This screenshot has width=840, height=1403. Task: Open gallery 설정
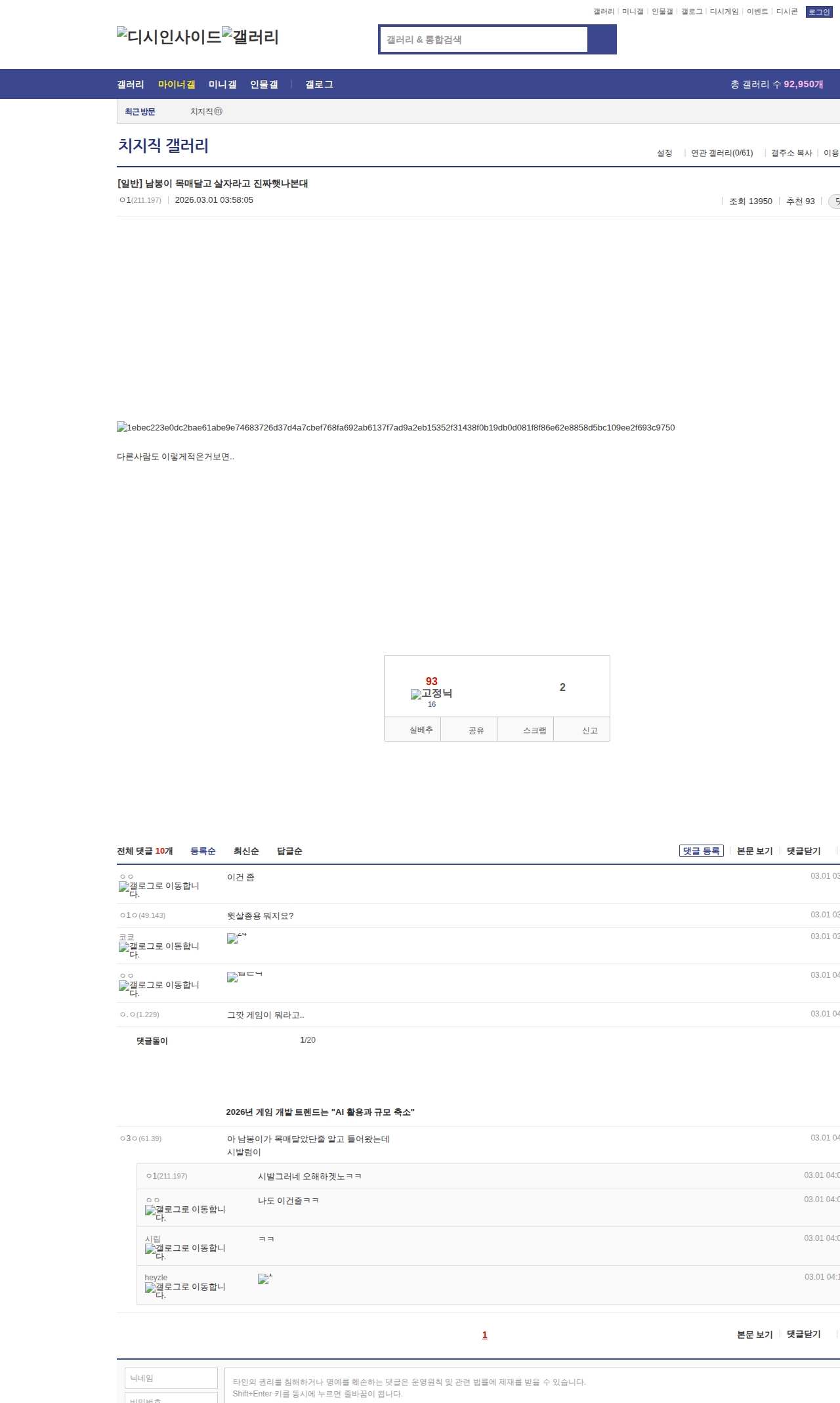coord(665,153)
